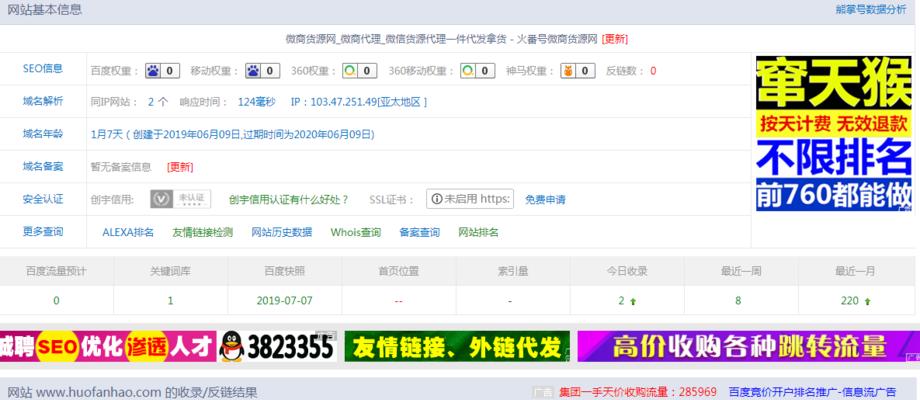Select the 更多查询 row label
The height and width of the screenshot is (400, 920).
coord(43,232)
